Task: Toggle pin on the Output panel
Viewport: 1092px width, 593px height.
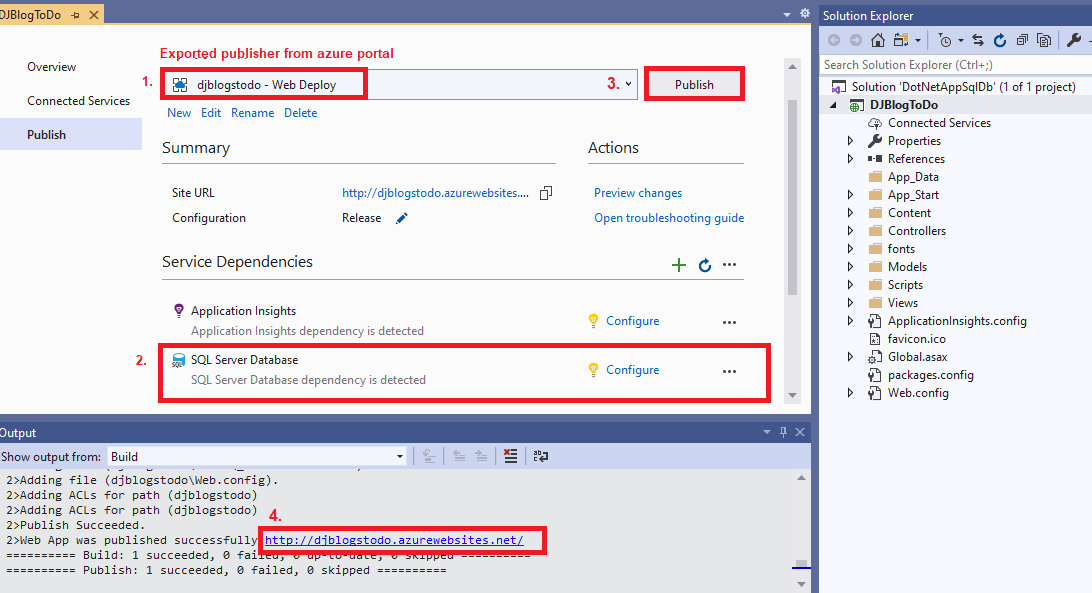Action: tap(783, 432)
